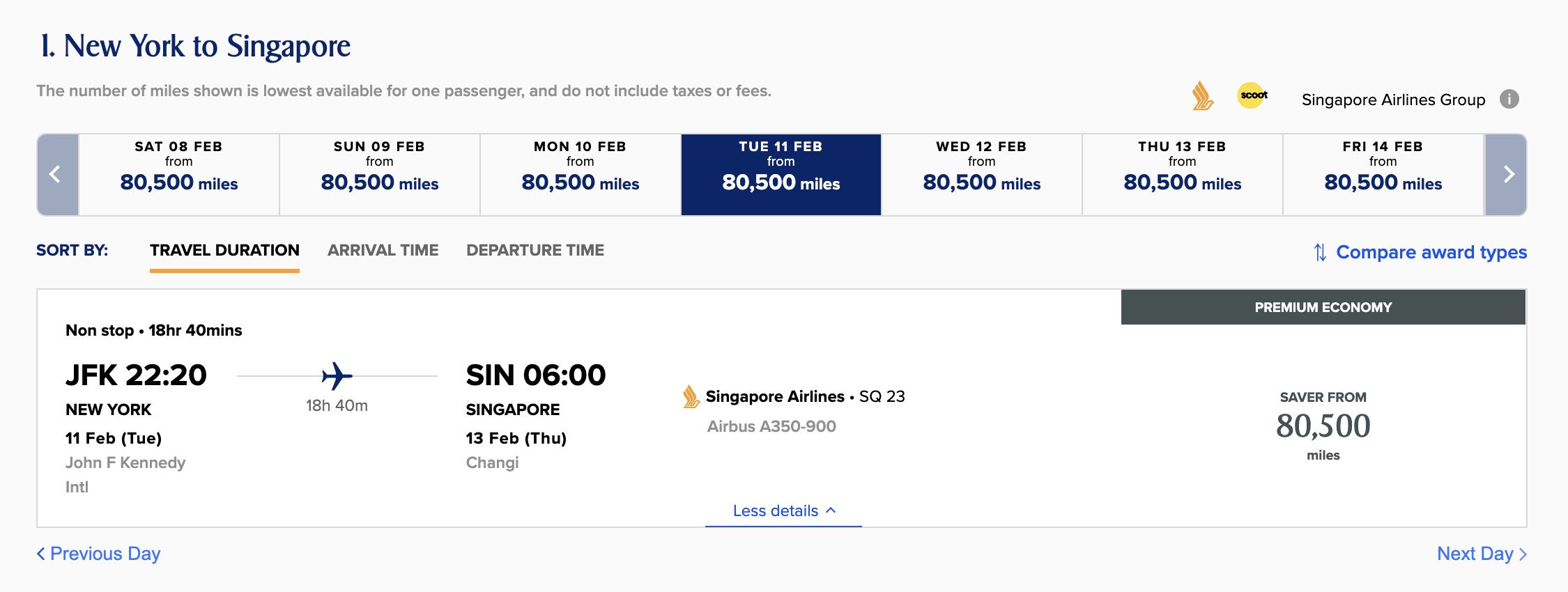Click the yellow Scoot airline logo
Screen dimensions: 1568x592
coord(1252,95)
